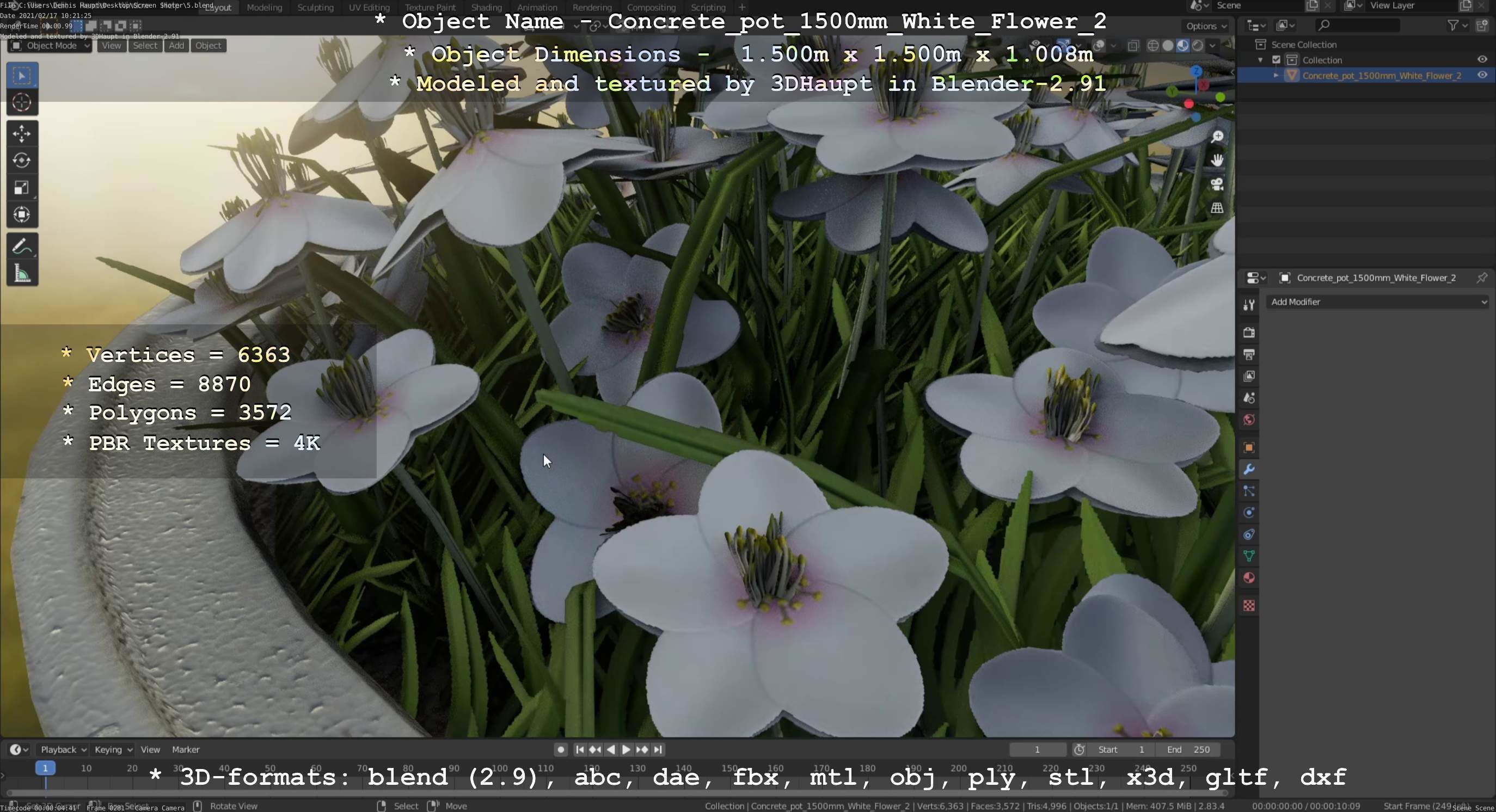1496x812 pixels.
Task: Select the Move tool in toolbar
Action: point(21,133)
